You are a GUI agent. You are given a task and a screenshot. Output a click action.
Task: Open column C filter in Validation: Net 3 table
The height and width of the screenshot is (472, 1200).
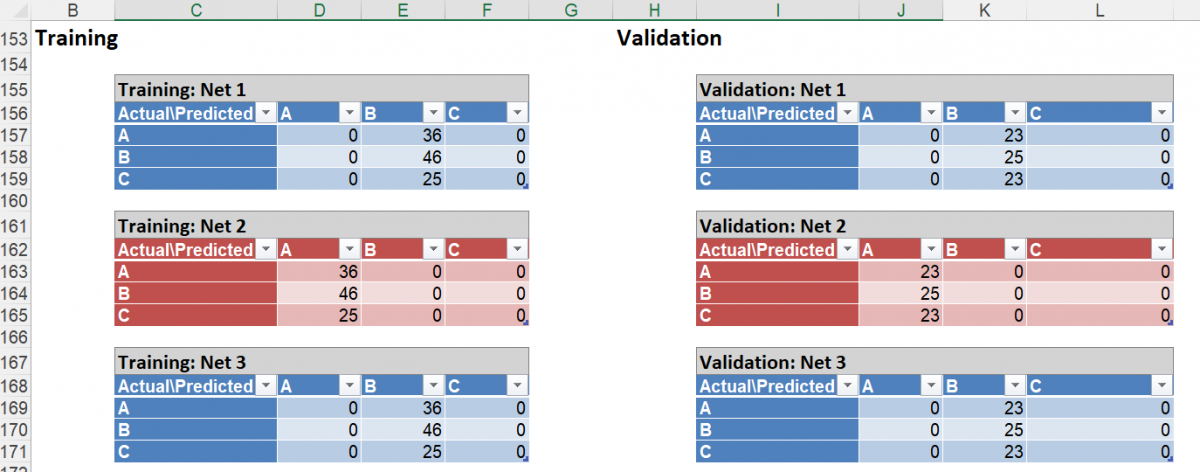[1162, 386]
